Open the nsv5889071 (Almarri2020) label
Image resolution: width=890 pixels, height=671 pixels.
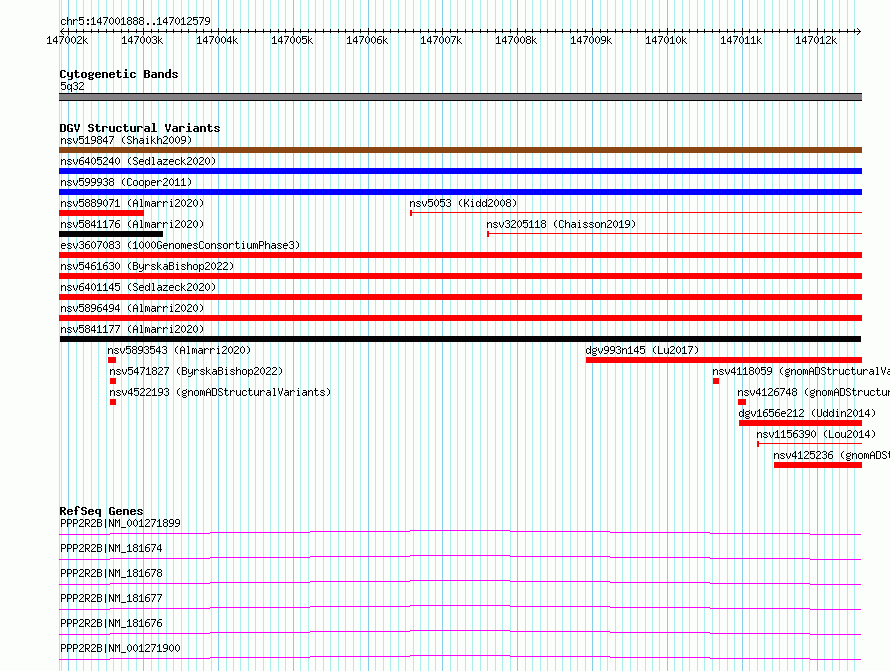[x=132, y=203]
